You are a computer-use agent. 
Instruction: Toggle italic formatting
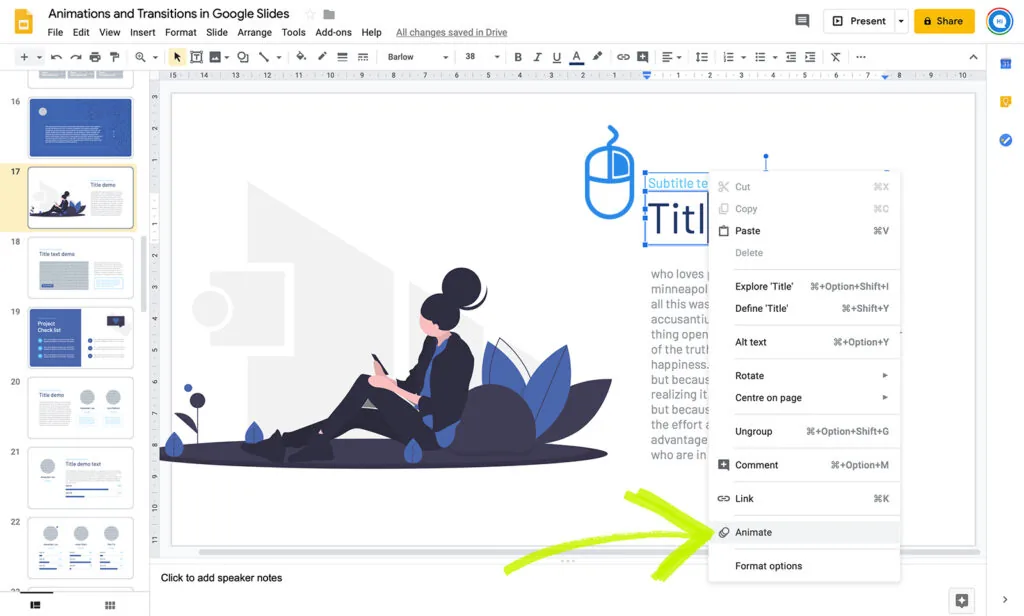tap(537, 57)
